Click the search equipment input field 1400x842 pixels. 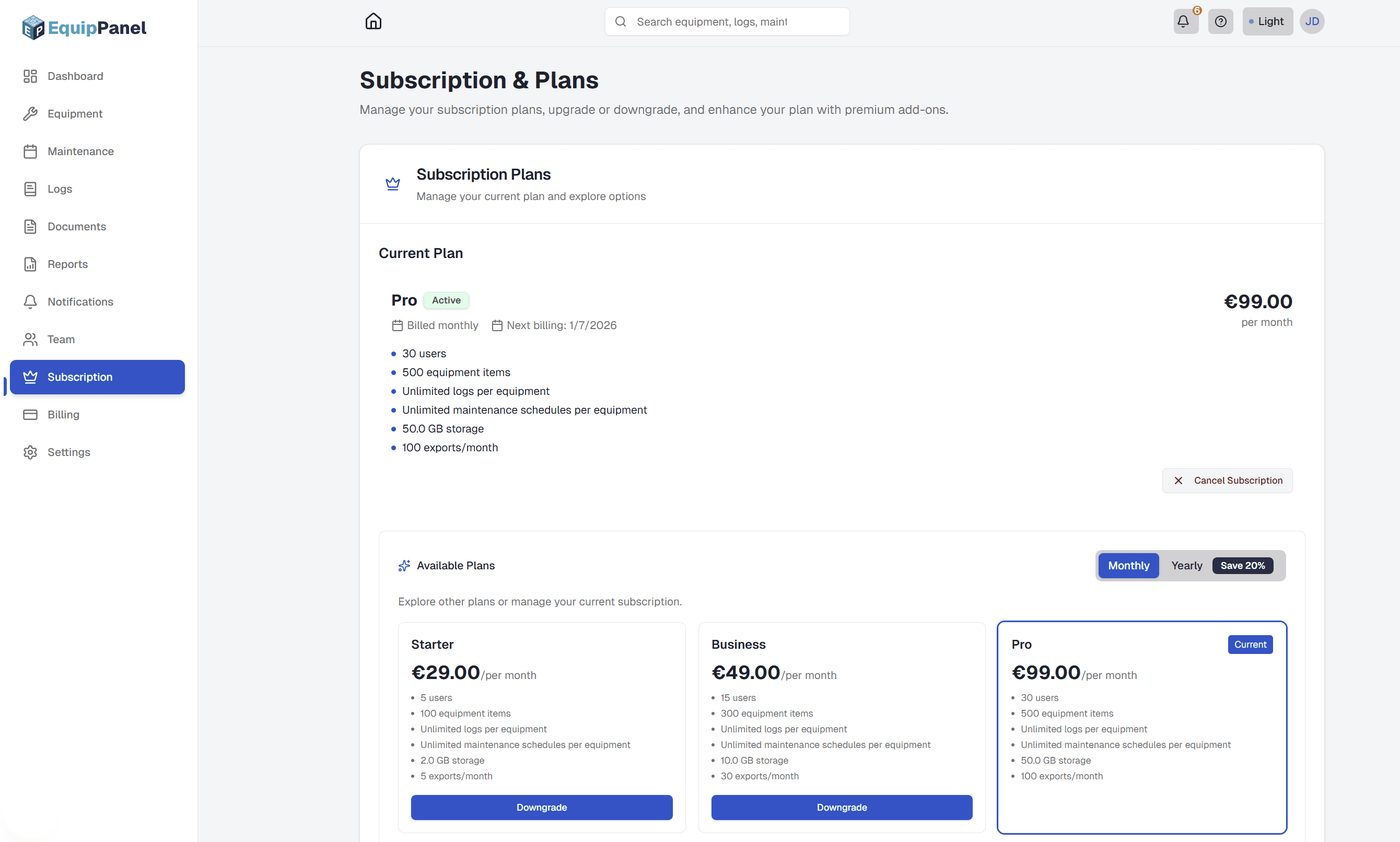click(x=726, y=21)
